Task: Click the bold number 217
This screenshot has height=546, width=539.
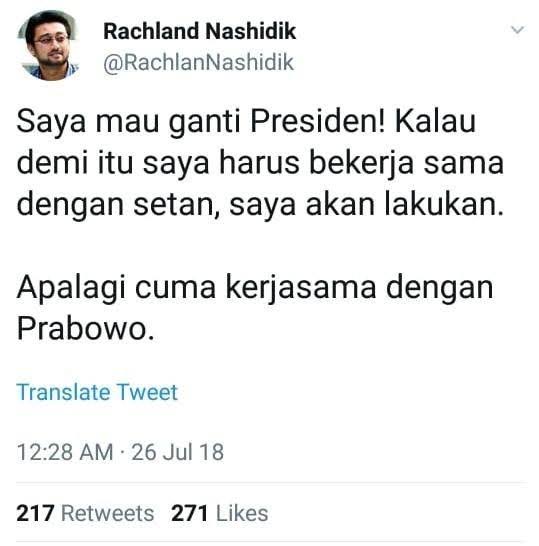Action: coord(35,513)
